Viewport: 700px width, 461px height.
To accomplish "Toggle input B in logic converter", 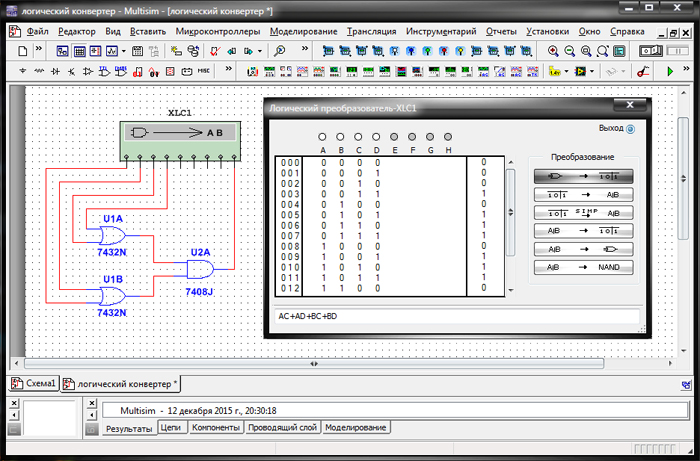I will pyautogui.click(x=340, y=137).
